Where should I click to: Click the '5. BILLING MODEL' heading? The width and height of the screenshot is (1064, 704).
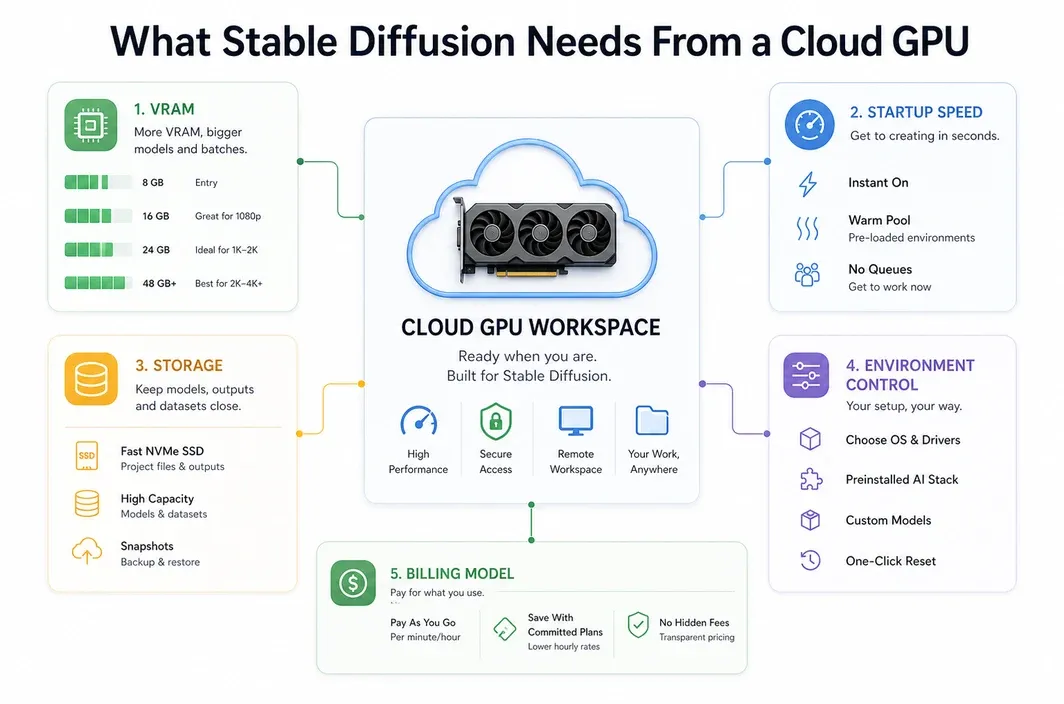[452, 574]
